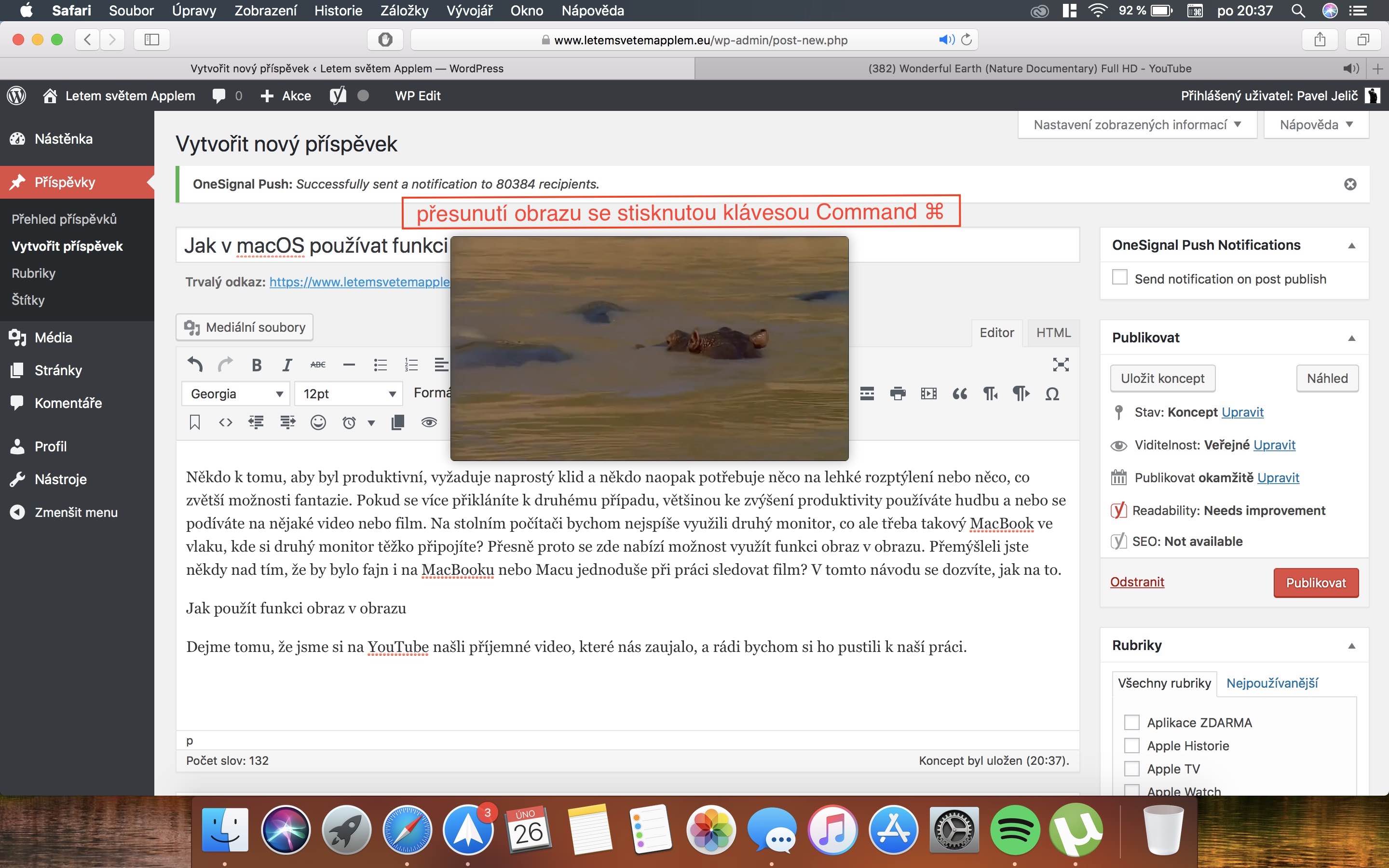This screenshot has height=868, width=1389.
Task: Open comments bubble in admin bar
Action: click(x=226, y=96)
